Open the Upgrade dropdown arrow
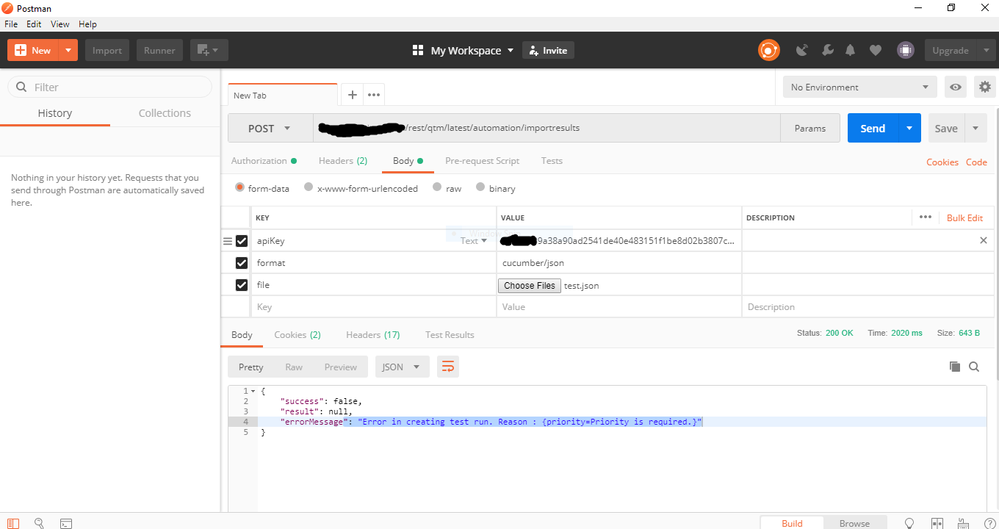 pyautogui.click(x=985, y=50)
